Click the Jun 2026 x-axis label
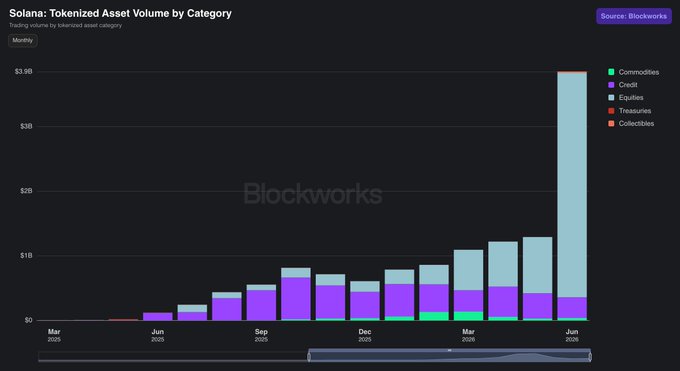This screenshot has width=680, height=371. tap(572, 335)
